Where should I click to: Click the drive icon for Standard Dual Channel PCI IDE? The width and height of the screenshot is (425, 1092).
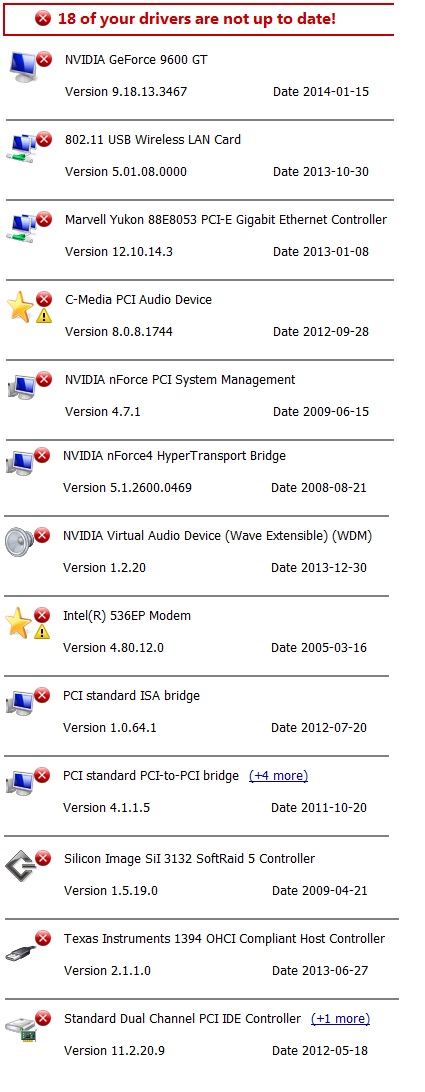click(x=20, y=1029)
